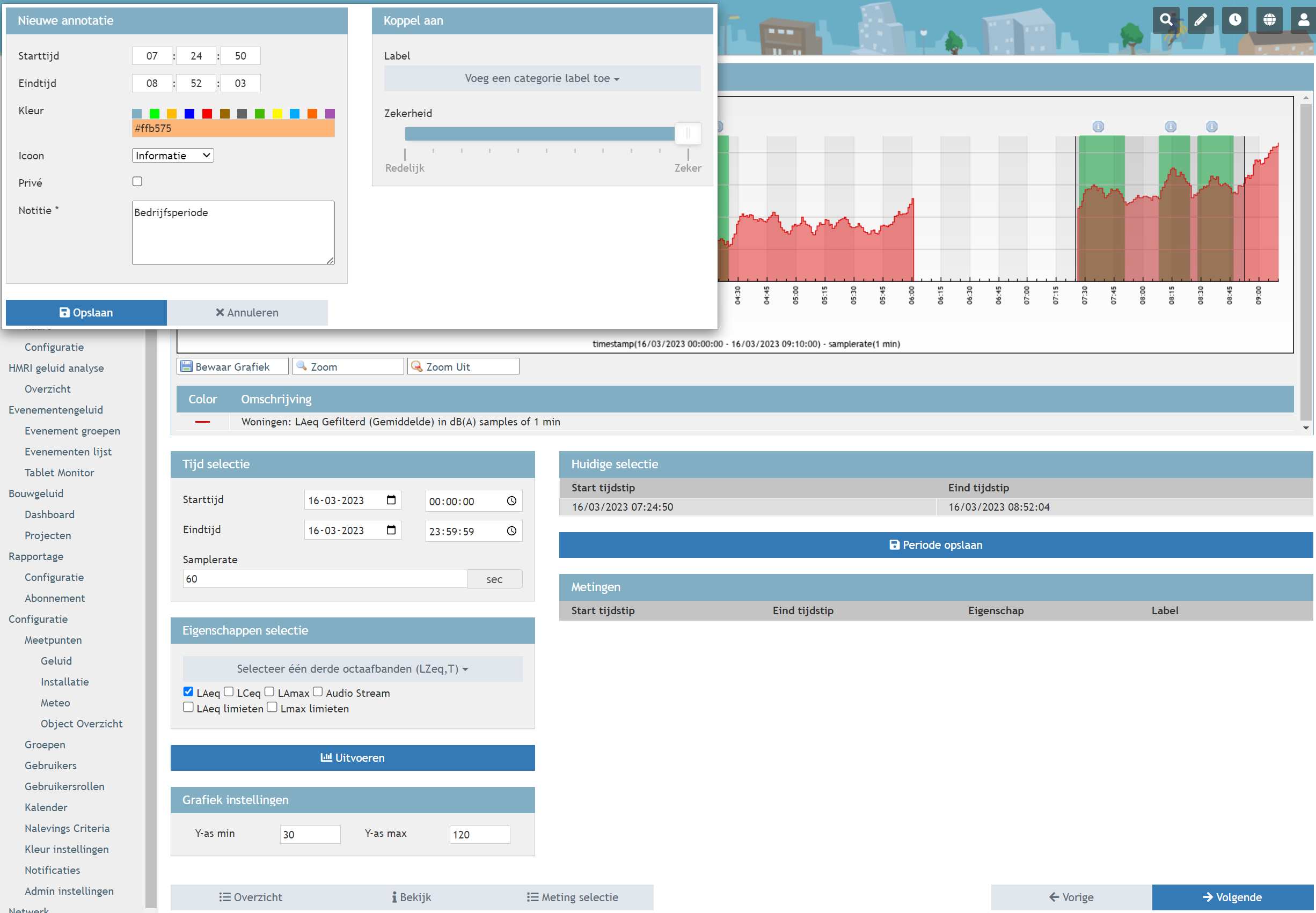Pick the red color swatch
Image resolution: width=1316 pixels, height=913 pixels.
click(x=207, y=114)
